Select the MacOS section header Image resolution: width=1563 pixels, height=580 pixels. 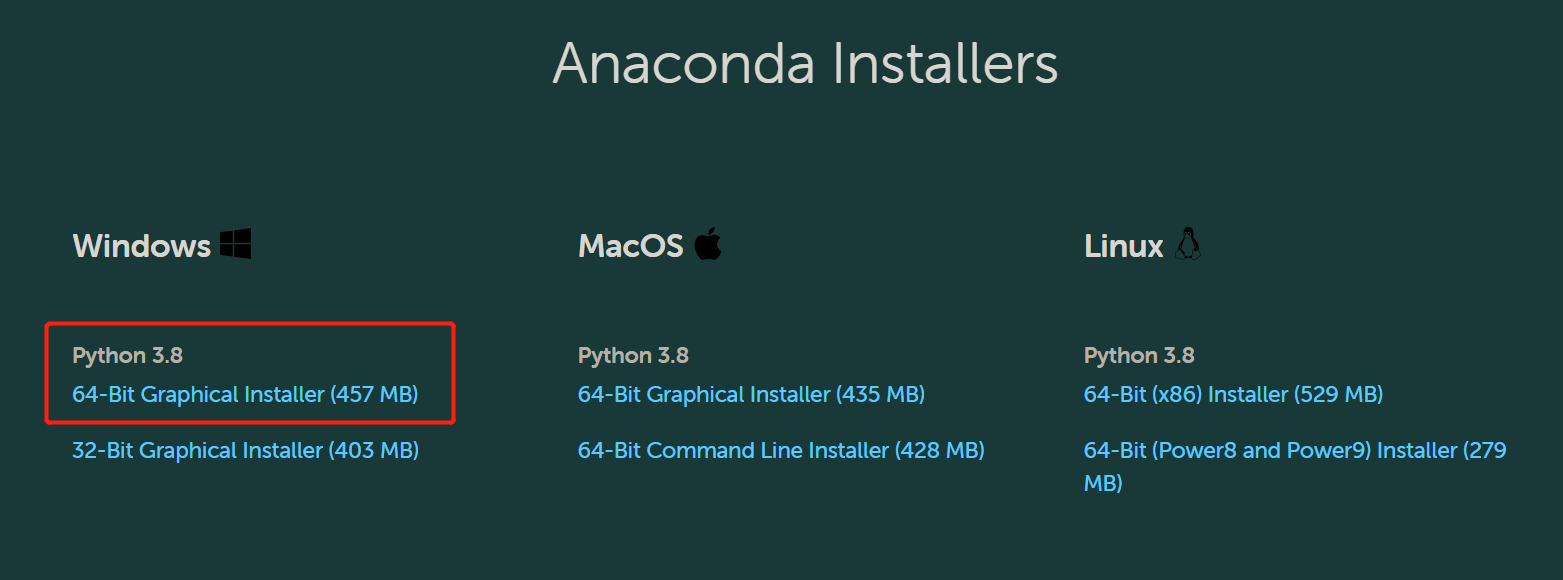coord(631,245)
